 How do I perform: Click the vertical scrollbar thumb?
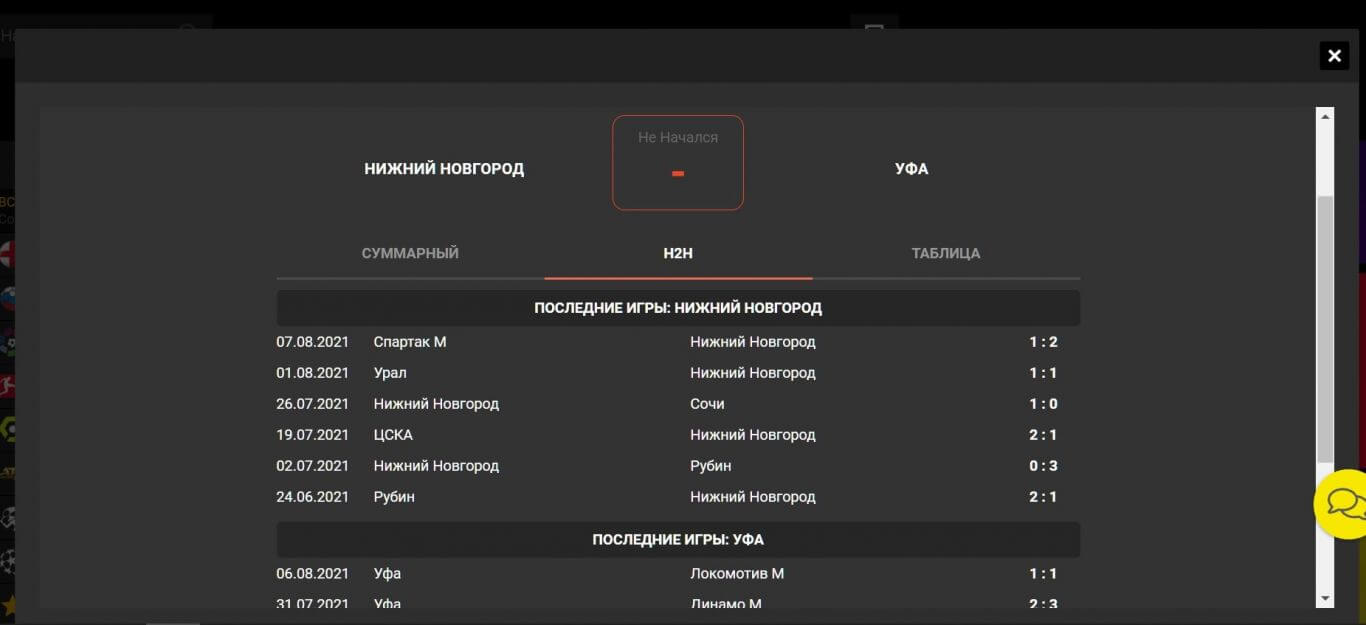click(1325, 328)
